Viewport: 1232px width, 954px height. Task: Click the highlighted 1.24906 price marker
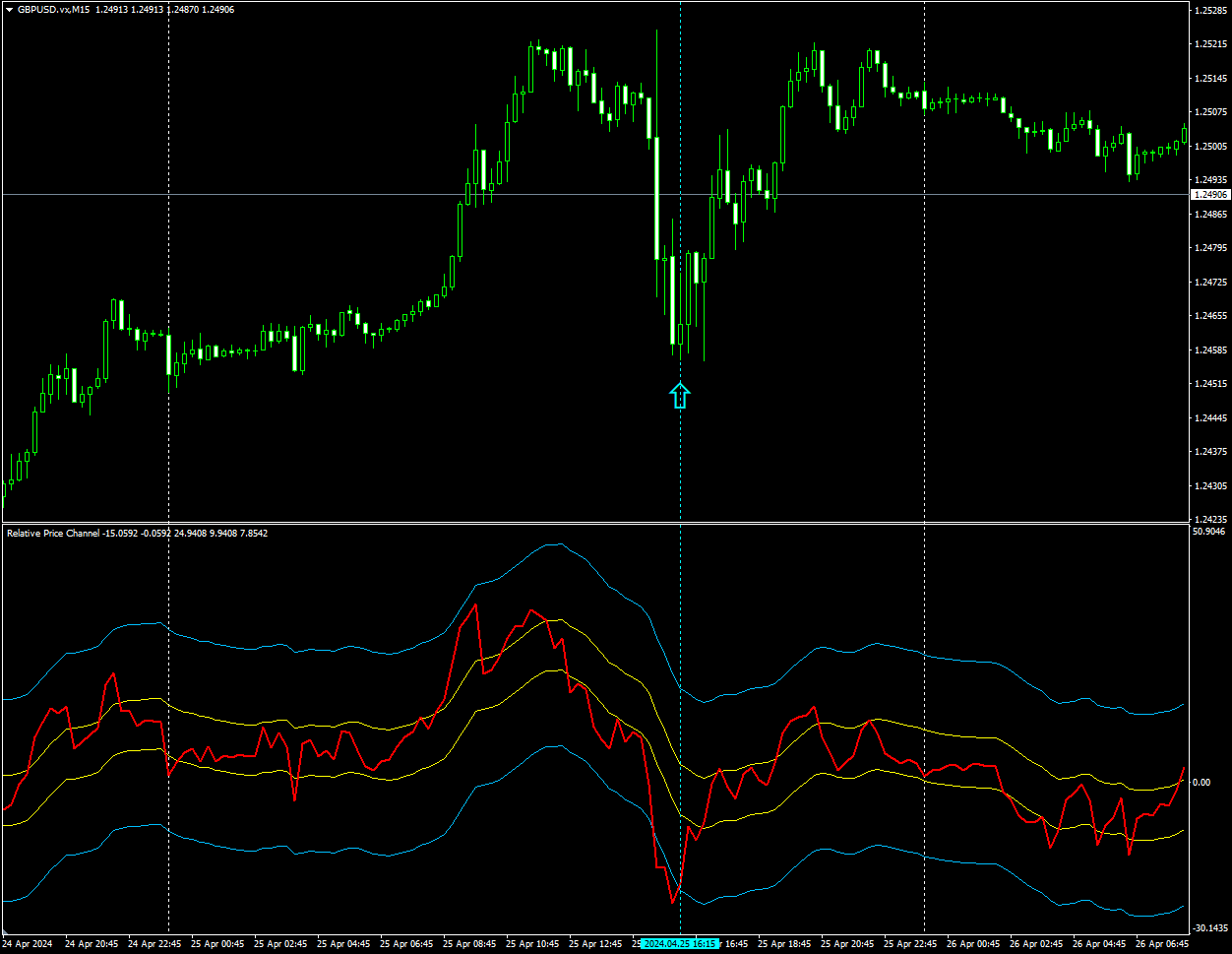(1209, 195)
